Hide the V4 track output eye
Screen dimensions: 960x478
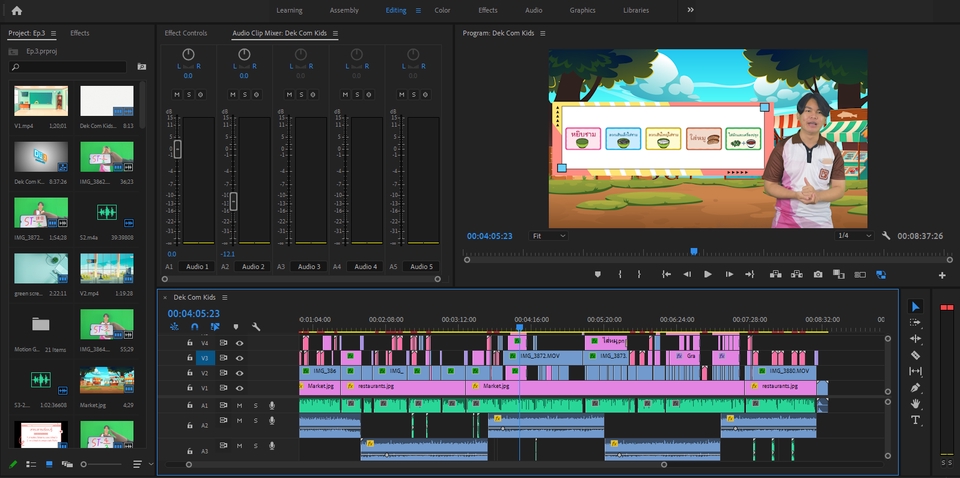tap(239, 343)
